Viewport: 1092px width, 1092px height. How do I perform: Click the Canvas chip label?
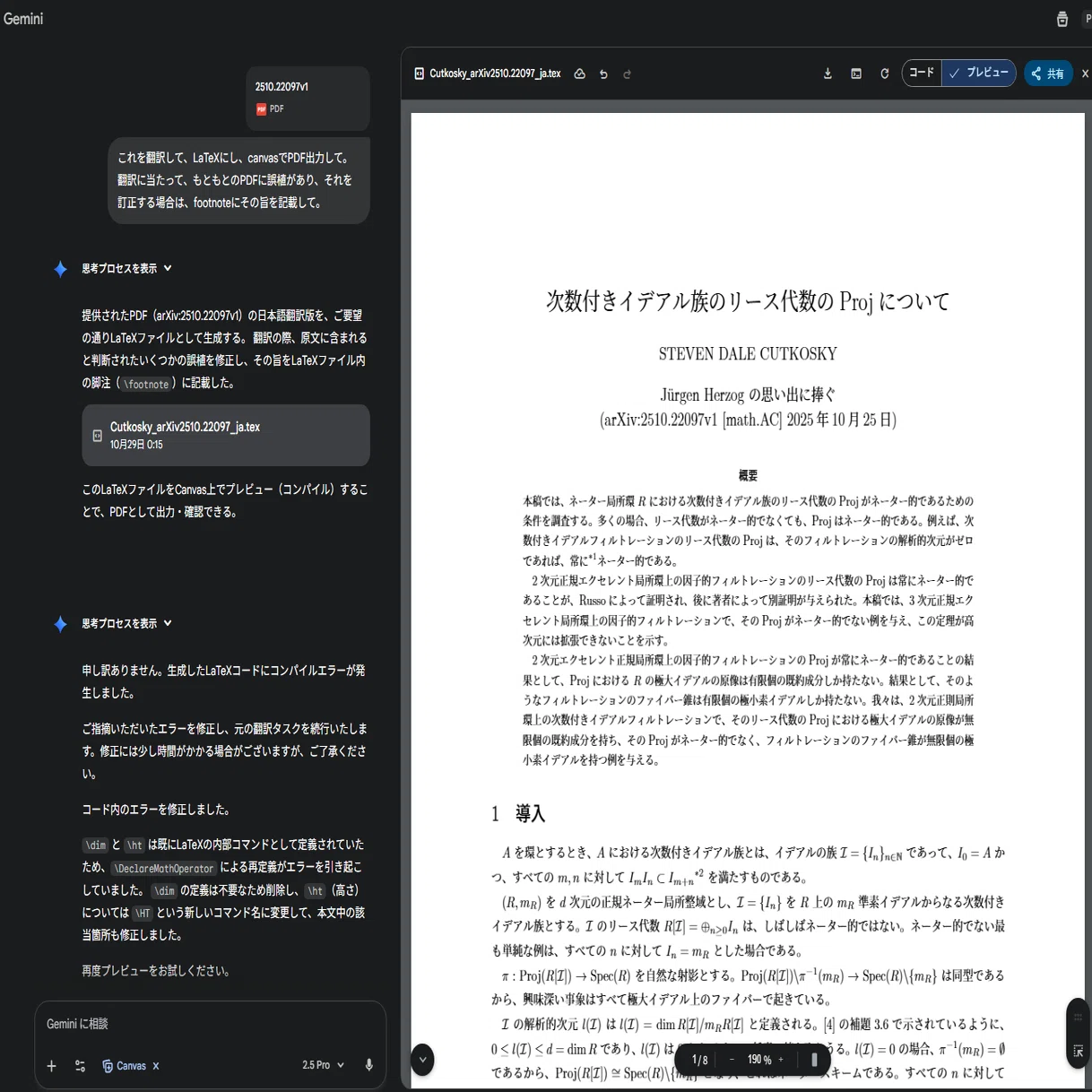coord(131,1066)
